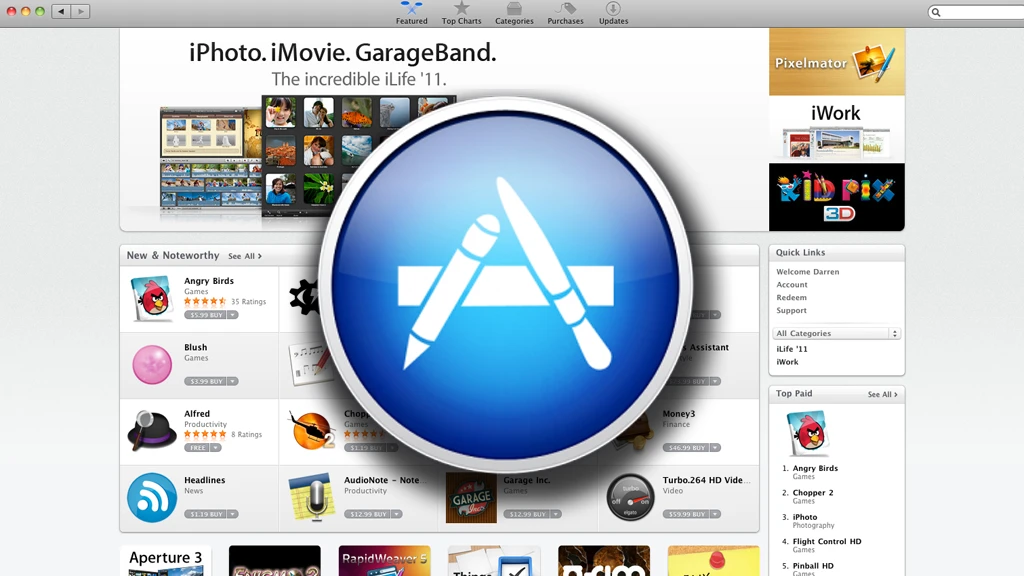Expand Angry Birds buy options arrow
Image resolution: width=1024 pixels, height=576 pixels.
tap(232, 315)
